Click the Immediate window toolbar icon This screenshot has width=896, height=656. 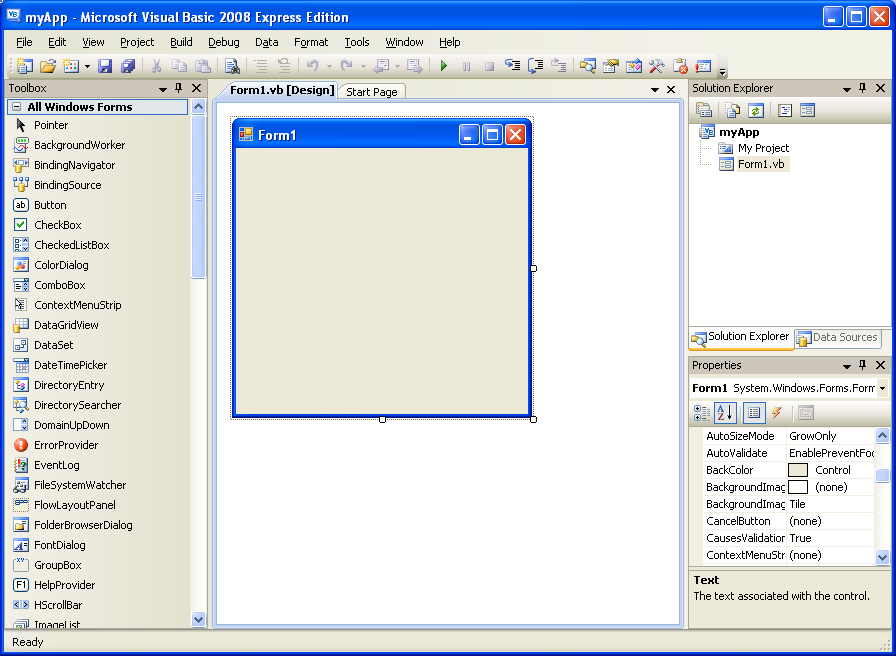pyautogui.click(x=703, y=66)
